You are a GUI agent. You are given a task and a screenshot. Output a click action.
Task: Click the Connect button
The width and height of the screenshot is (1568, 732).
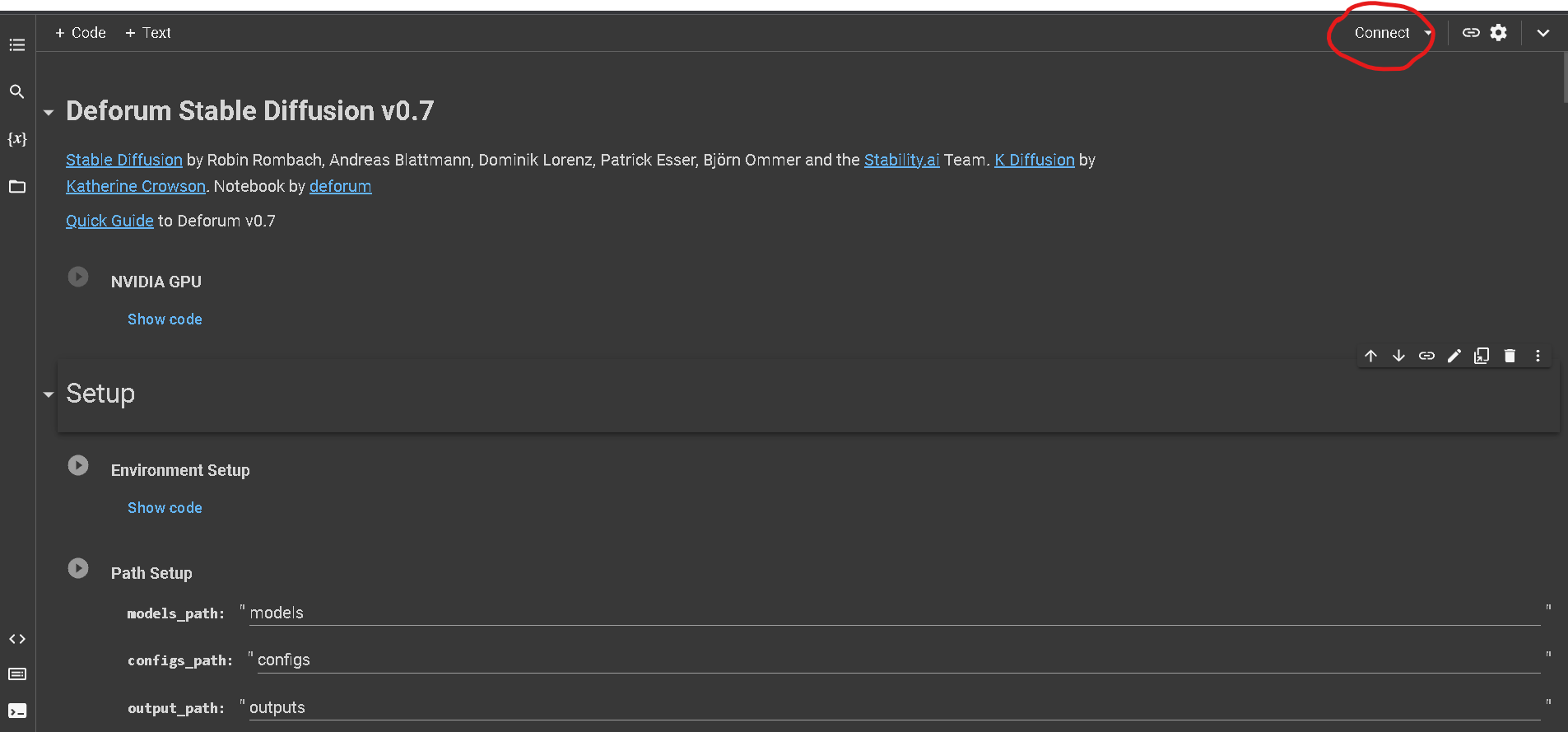pos(1382,33)
